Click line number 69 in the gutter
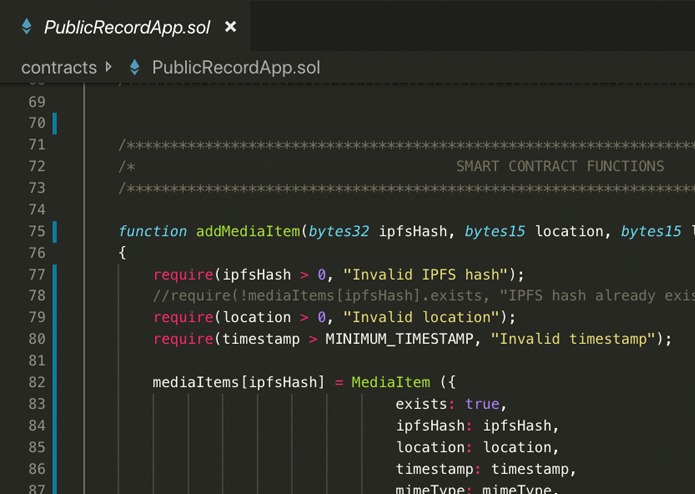Screen dimensions: 695x494 [x=37, y=102]
